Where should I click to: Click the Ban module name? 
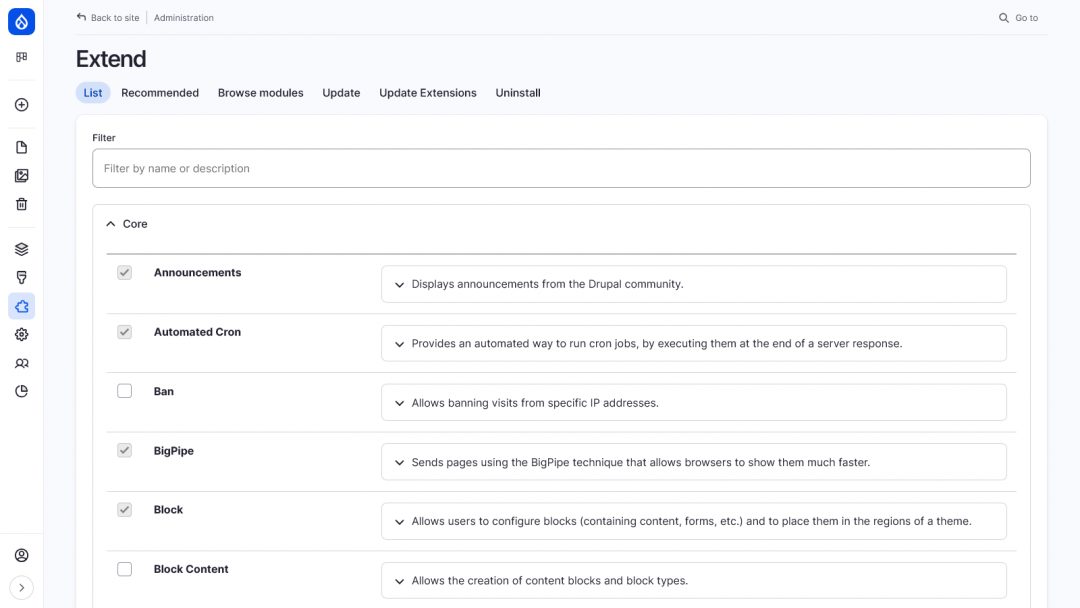[x=164, y=391]
